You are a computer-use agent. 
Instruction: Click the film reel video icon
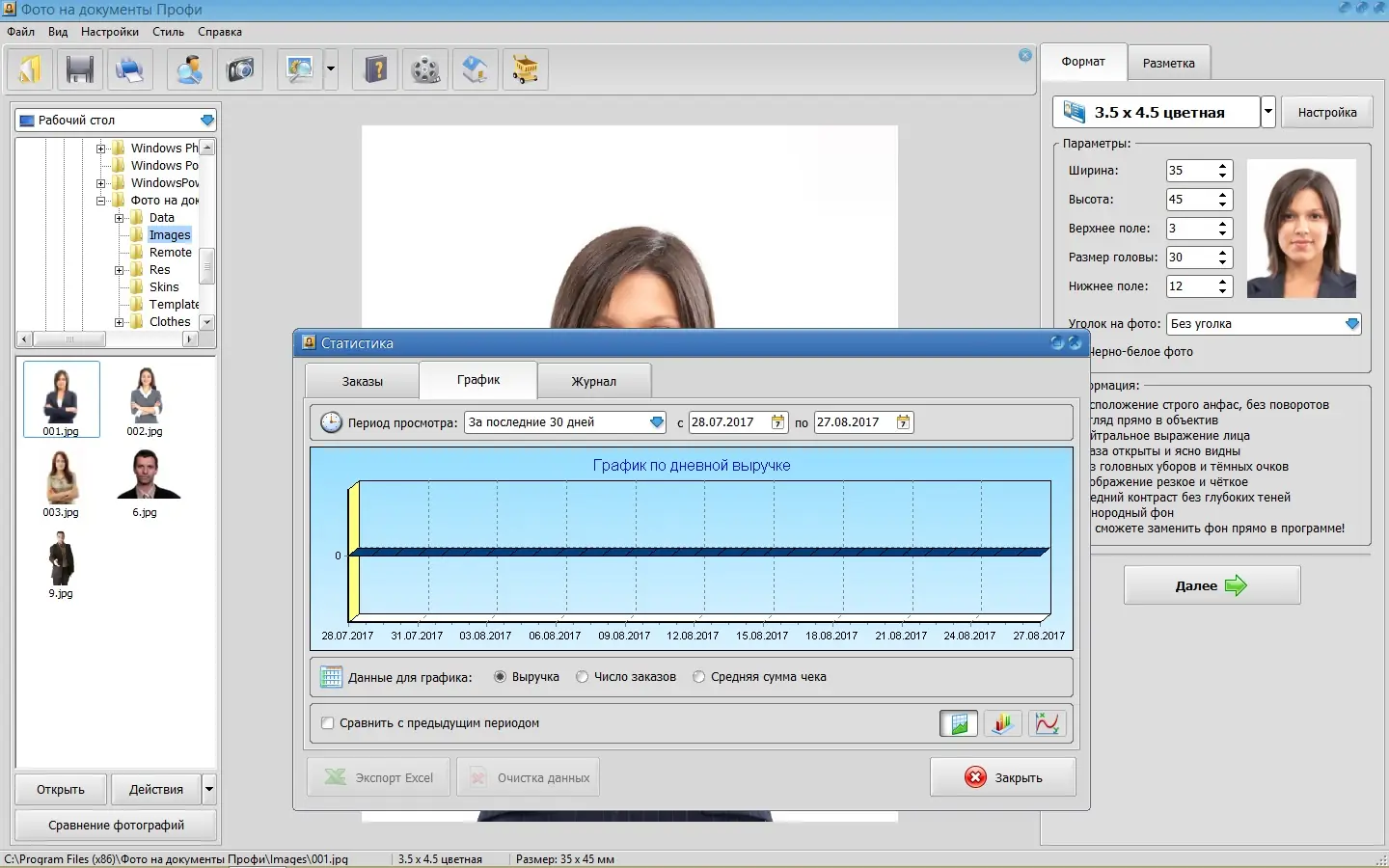pyautogui.click(x=425, y=69)
